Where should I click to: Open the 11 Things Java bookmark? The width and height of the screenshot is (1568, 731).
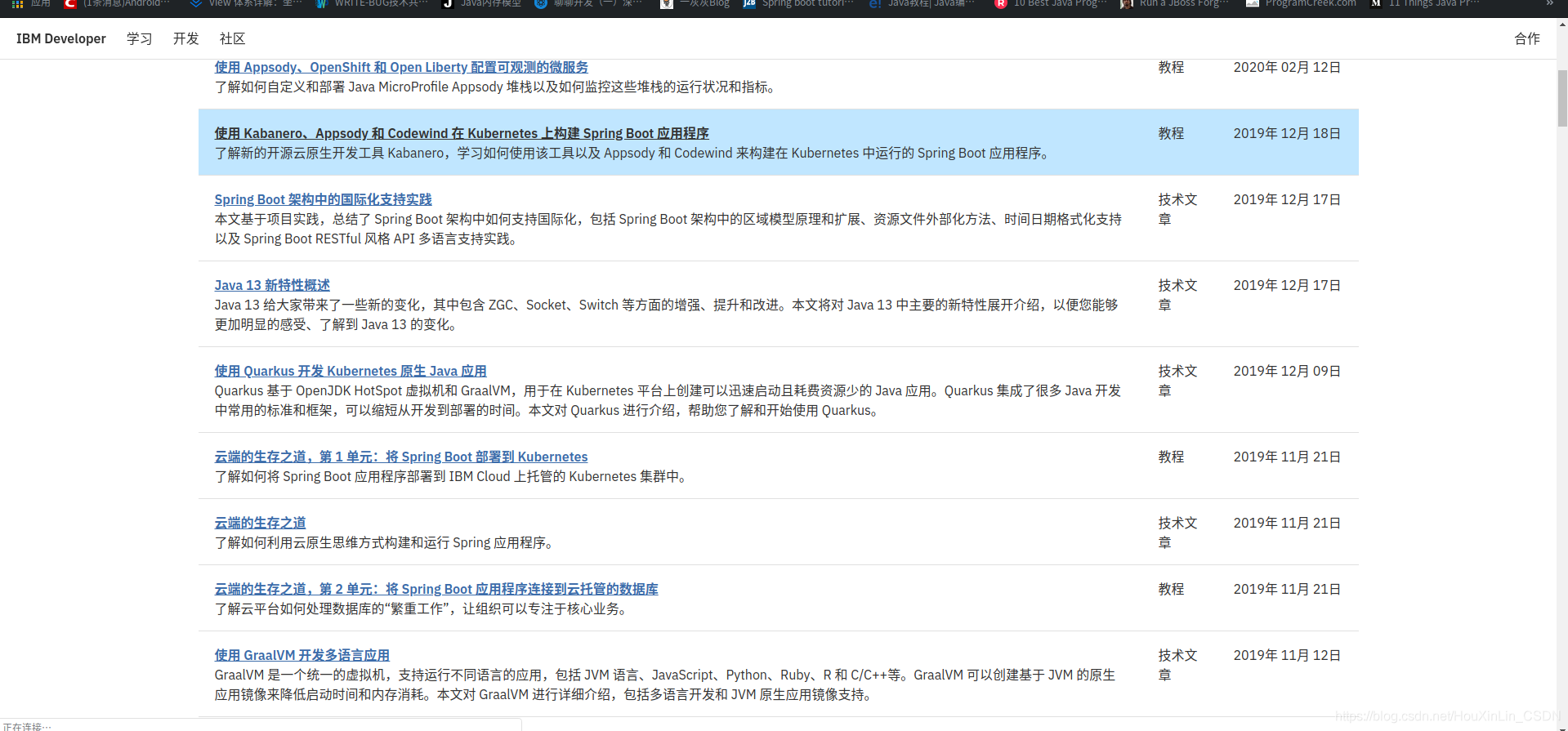1426,3
